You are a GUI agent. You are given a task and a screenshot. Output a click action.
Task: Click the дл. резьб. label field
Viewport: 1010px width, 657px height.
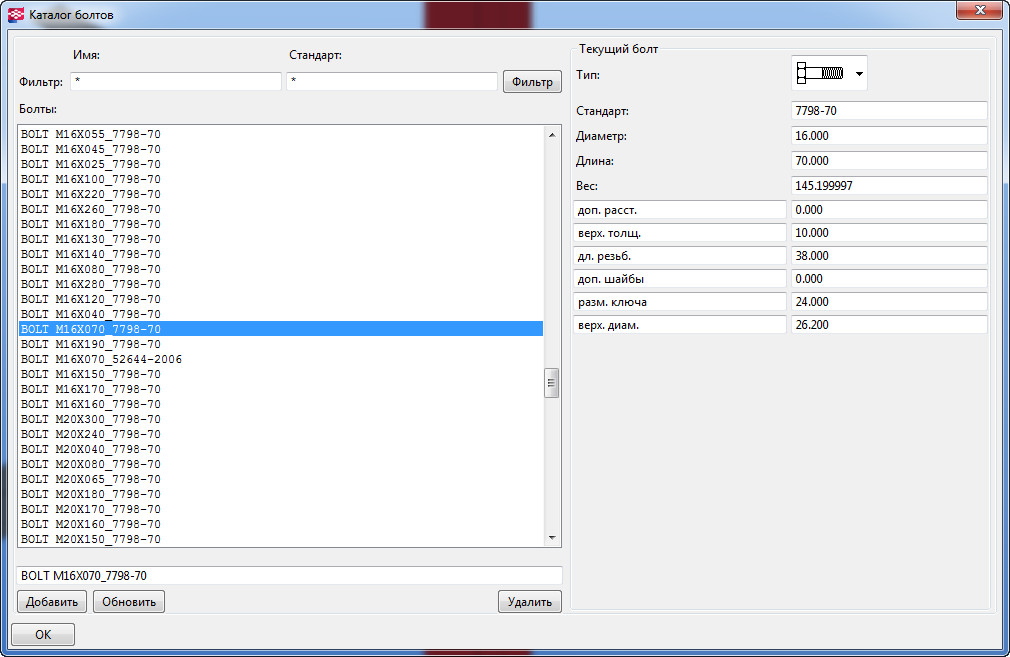click(x=680, y=256)
